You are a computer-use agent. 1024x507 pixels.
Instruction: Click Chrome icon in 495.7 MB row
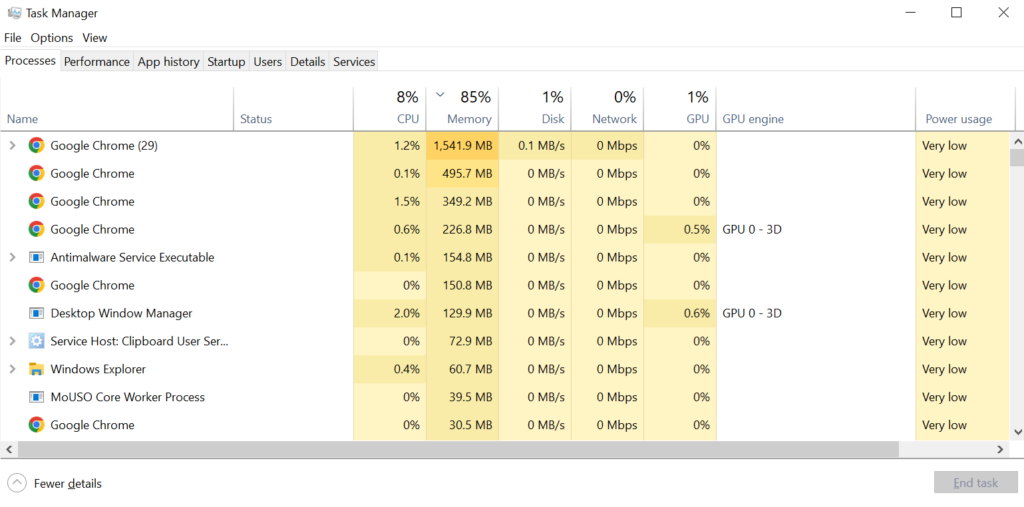coord(37,174)
